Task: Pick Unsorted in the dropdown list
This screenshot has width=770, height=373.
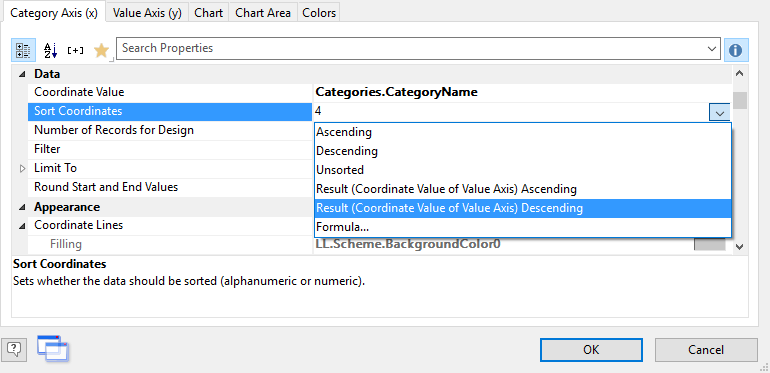Action: pos(522,170)
